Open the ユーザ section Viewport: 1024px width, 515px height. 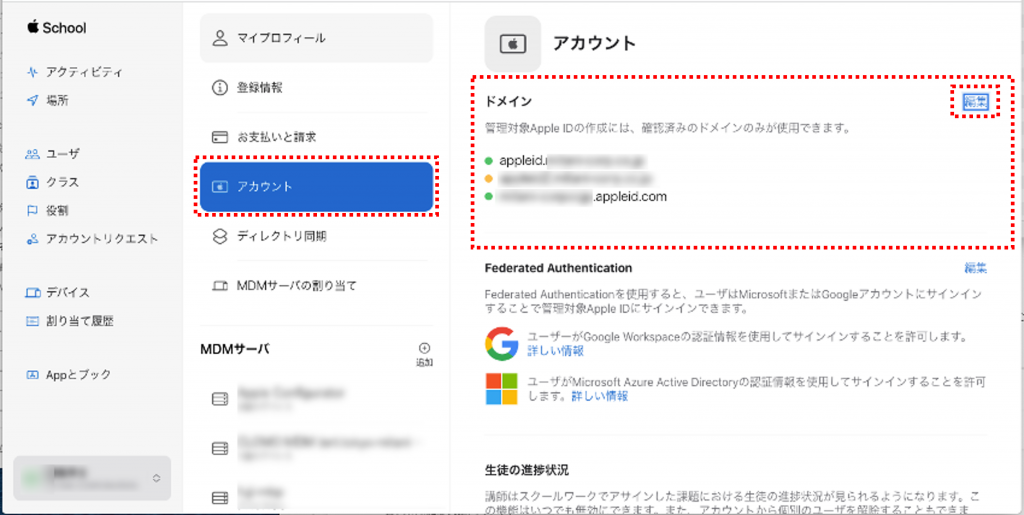click(63, 154)
